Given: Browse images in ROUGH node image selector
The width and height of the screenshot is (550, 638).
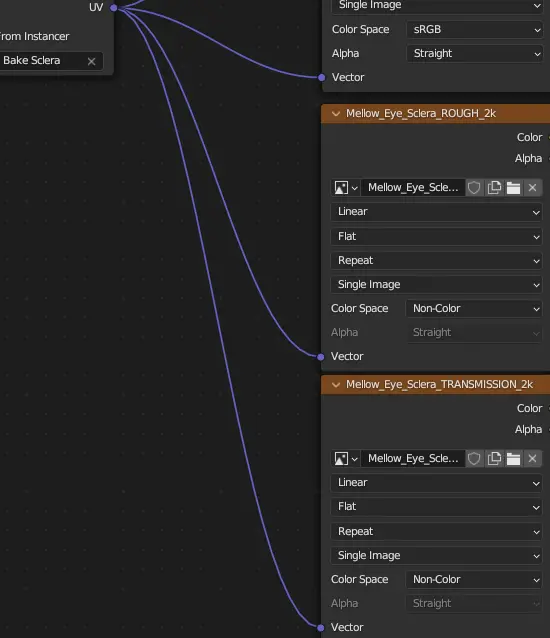Looking at the screenshot, I should [346, 188].
